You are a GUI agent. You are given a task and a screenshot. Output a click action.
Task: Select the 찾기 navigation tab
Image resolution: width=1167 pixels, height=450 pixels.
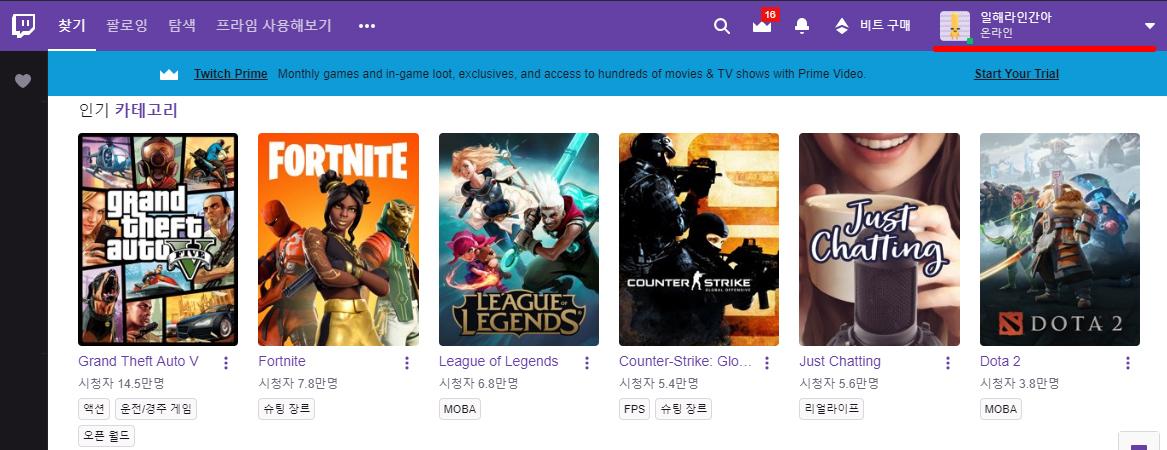pyautogui.click(x=71, y=25)
